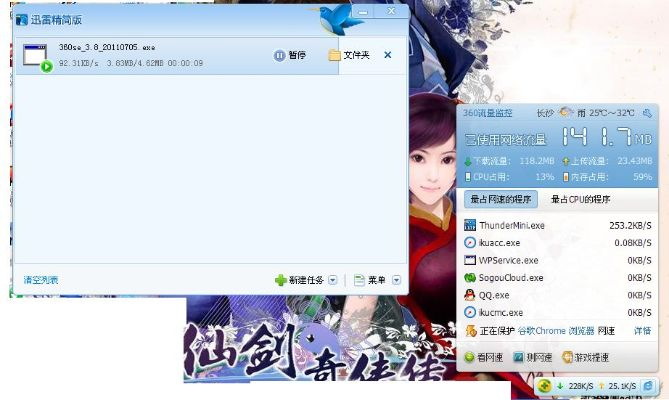The image size is (669, 400).
Task: Click the 253.2KB/S speed value
Action: (x=630, y=226)
